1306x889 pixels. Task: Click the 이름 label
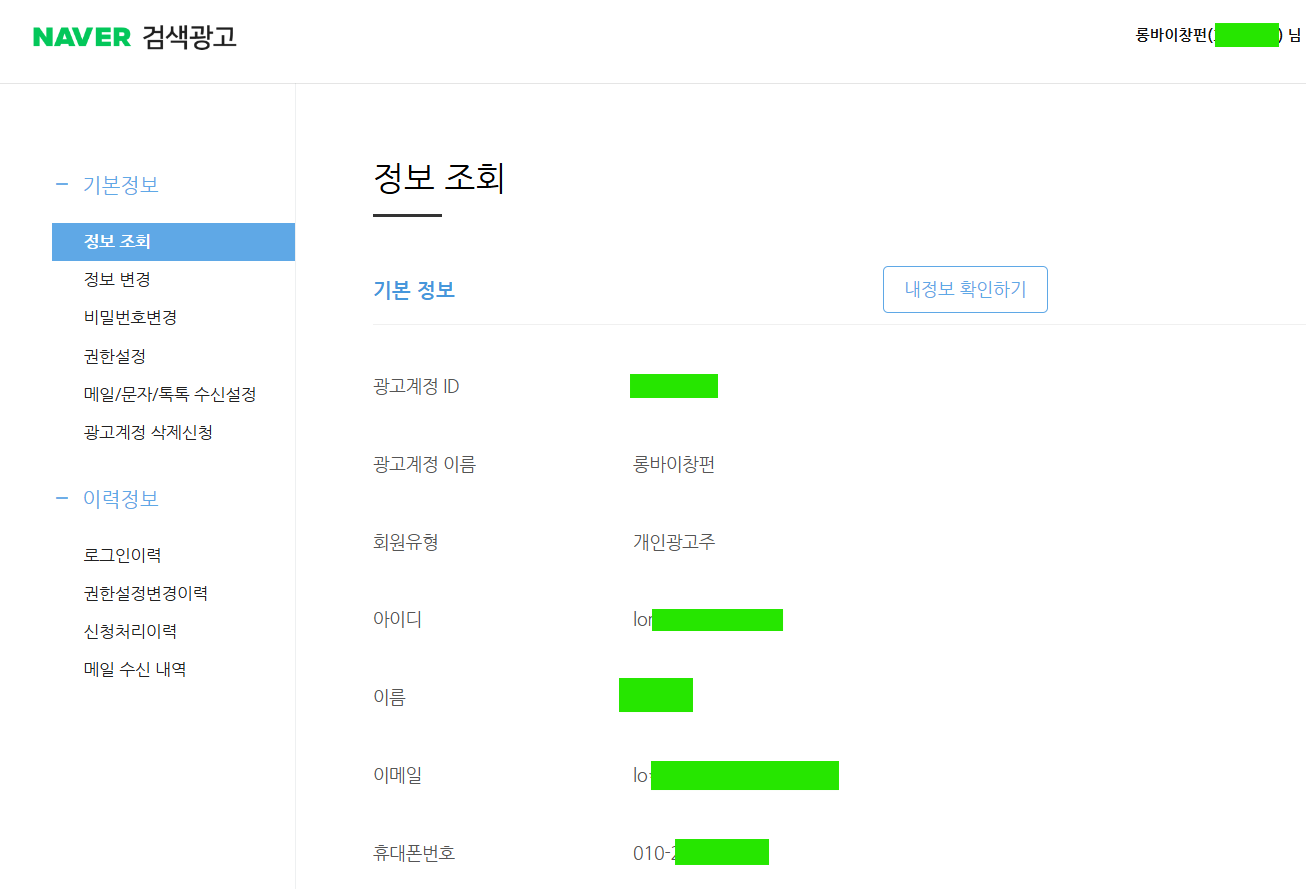[x=389, y=698]
